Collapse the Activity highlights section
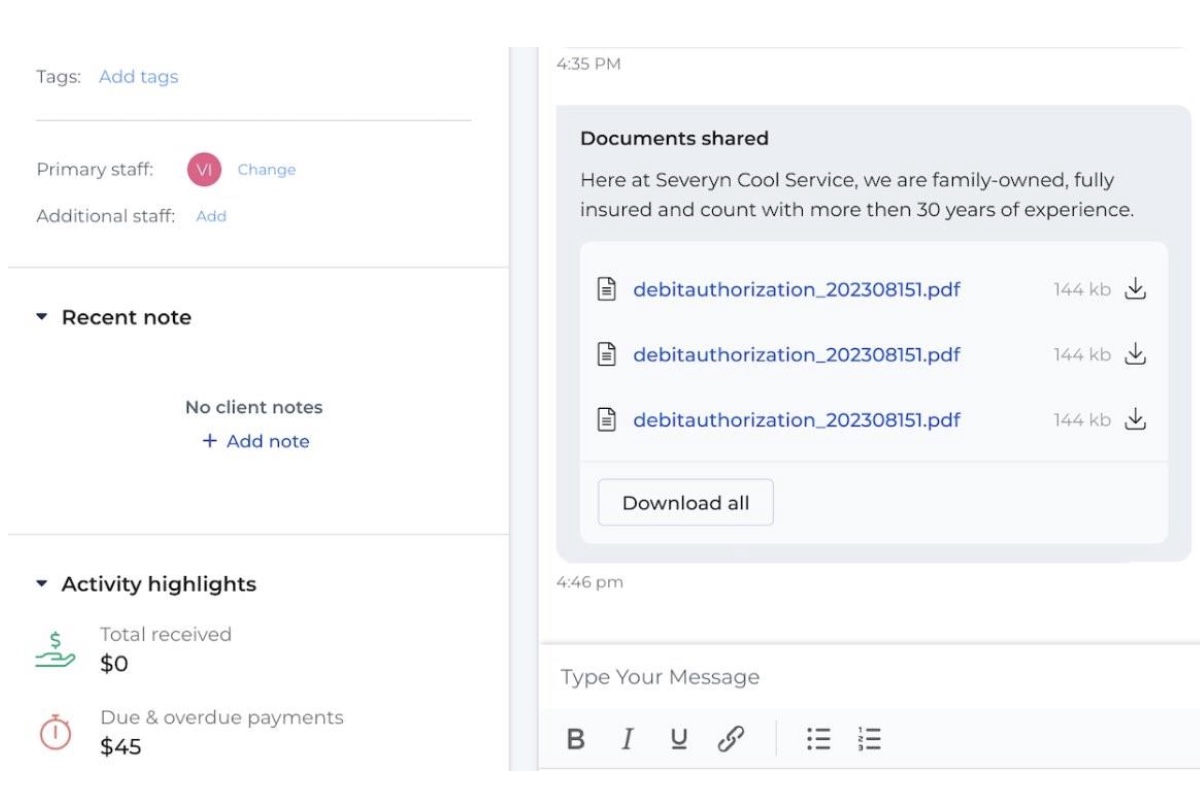Viewport: 1200px width, 800px height. [42, 584]
